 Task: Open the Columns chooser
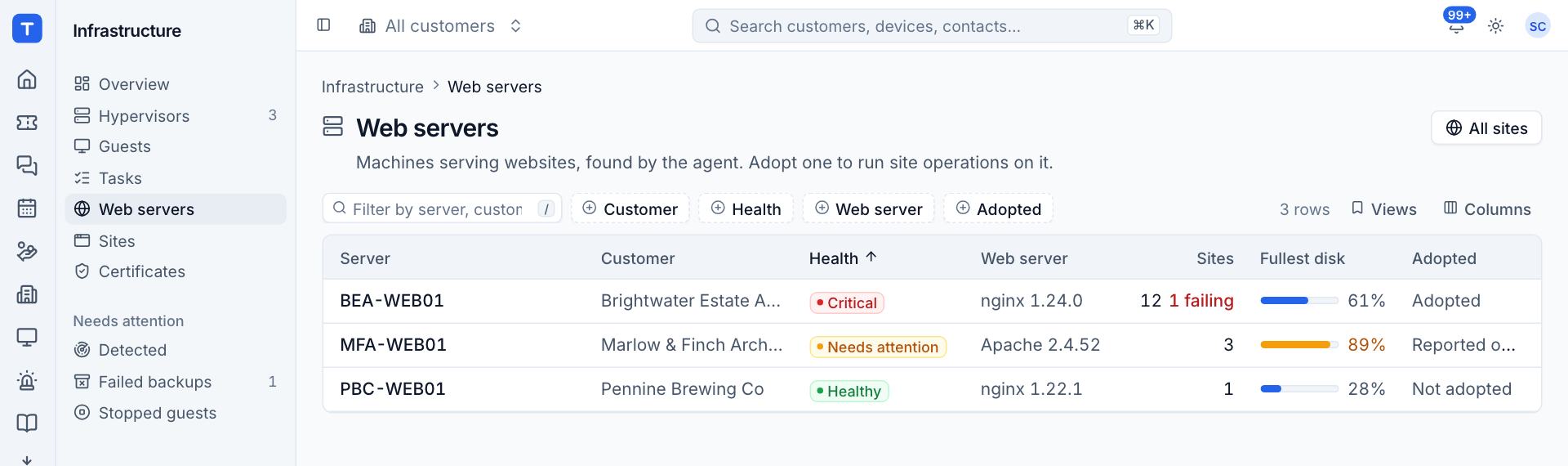1487,209
